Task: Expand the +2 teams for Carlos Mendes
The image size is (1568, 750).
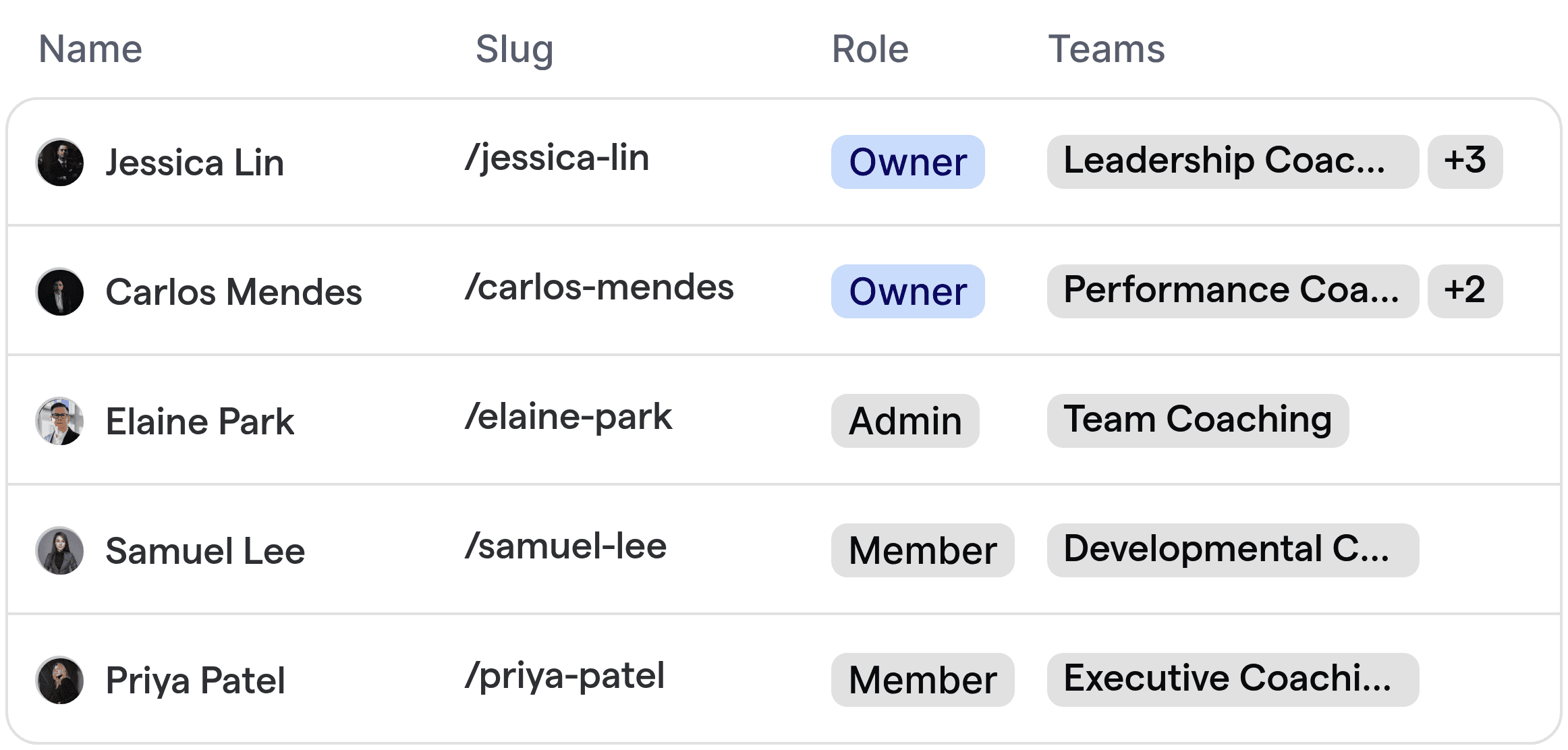Action: tap(1465, 291)
